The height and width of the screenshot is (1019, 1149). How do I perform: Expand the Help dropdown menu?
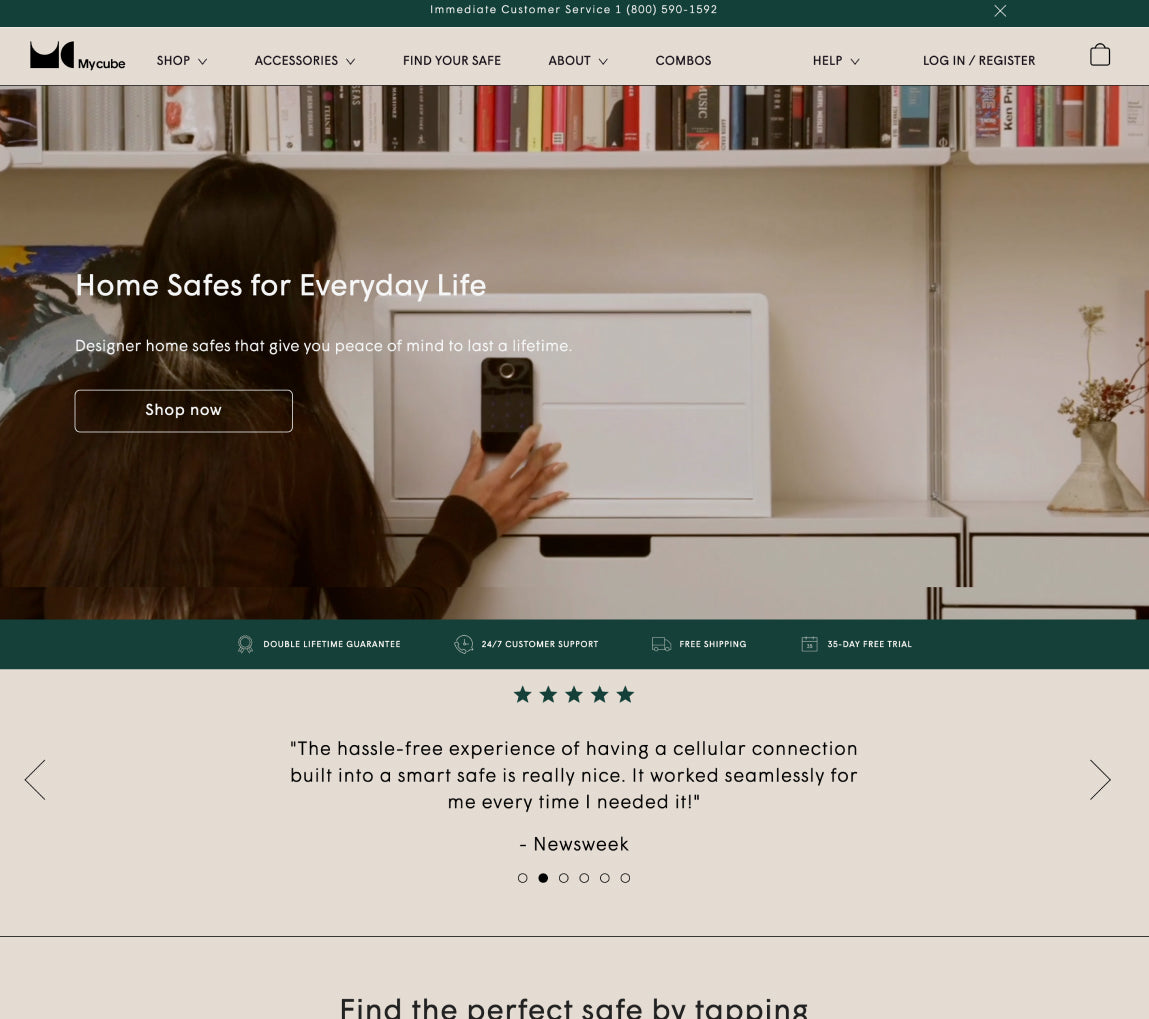tap(836, 61)
